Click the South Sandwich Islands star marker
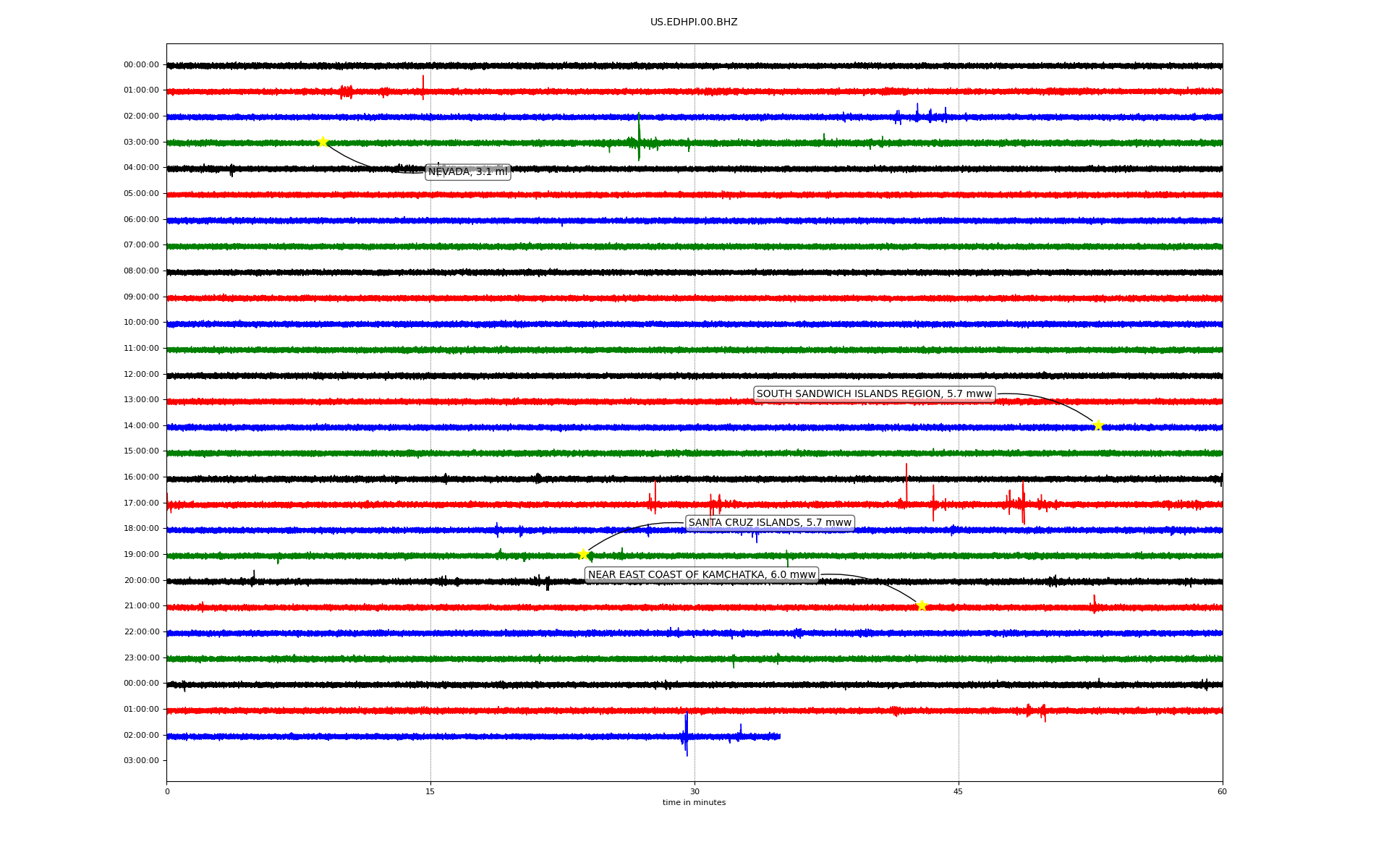Screen dimensions: 1389x868 pos(1097,425)
